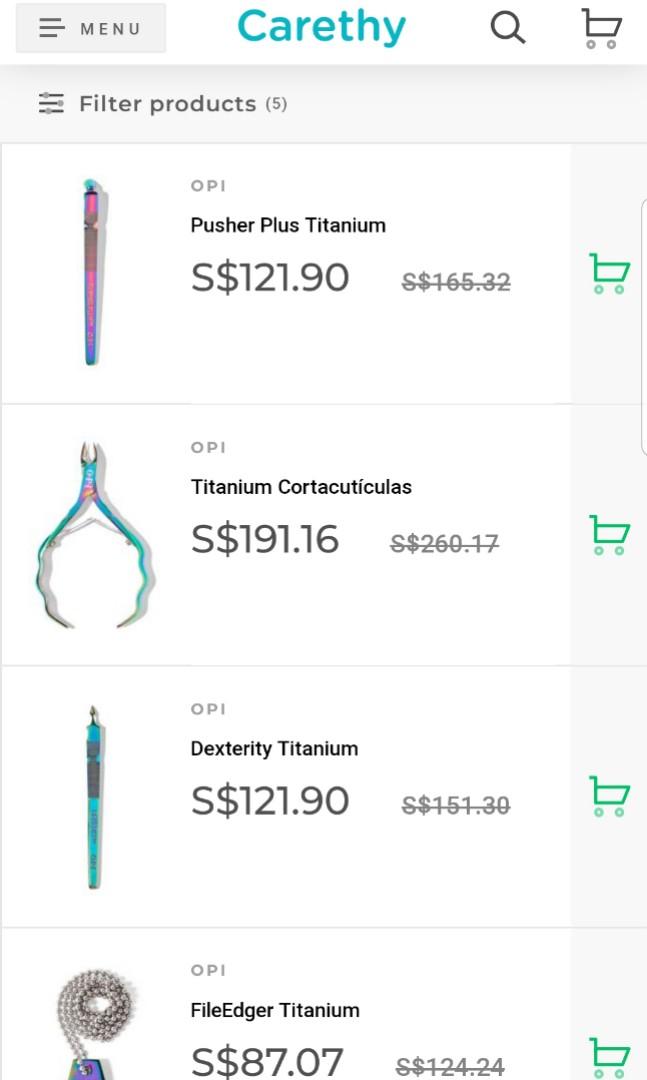Open Pusher Plus Titanium product title
The image size is (647, 1080).
(x=288, y=225)
